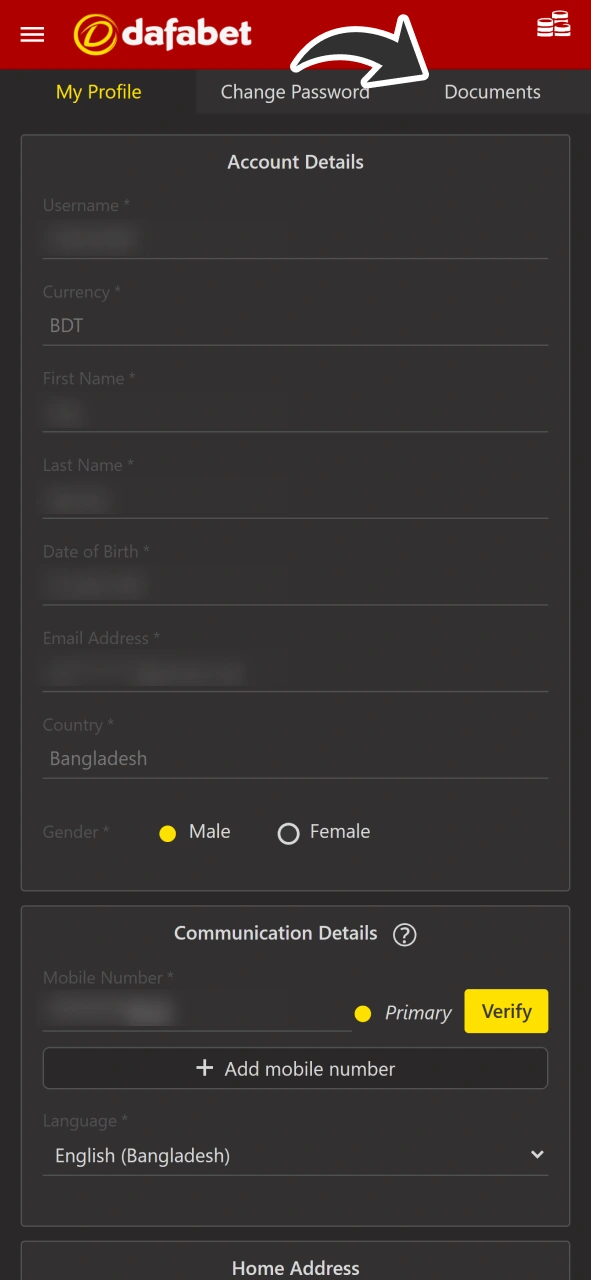The image size is (591, 1280).
Task: Click the Dafabet logo
Action: click(162, 33)
